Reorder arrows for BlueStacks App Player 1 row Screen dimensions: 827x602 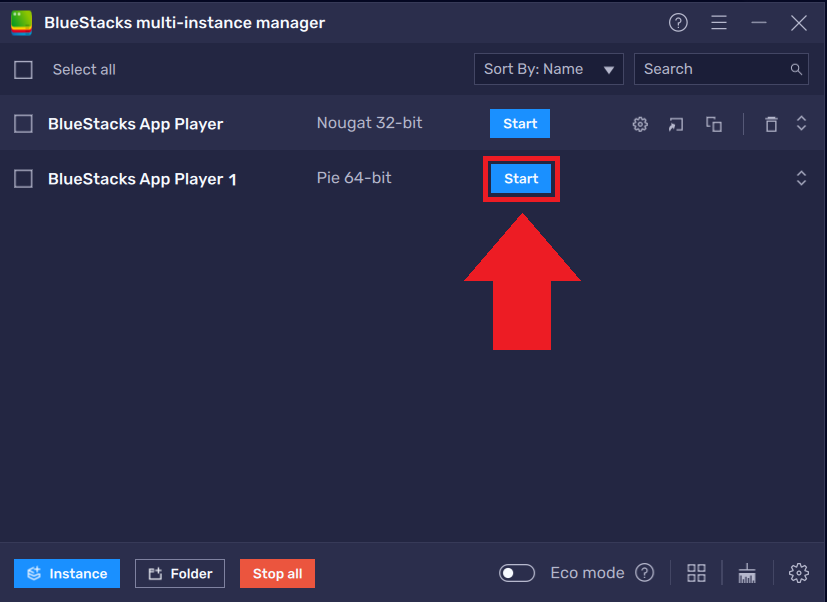coord(801,178)
